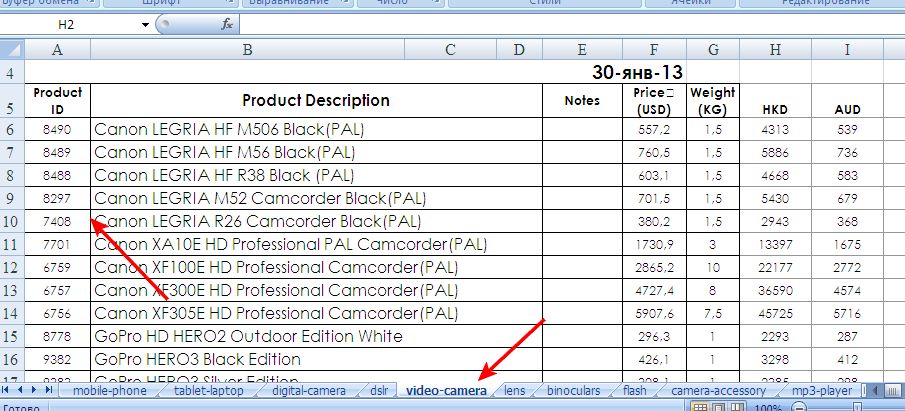Click the Price (USD) header cell
The width and height of the screenshot is (905, 411).
tap(654, 100)
